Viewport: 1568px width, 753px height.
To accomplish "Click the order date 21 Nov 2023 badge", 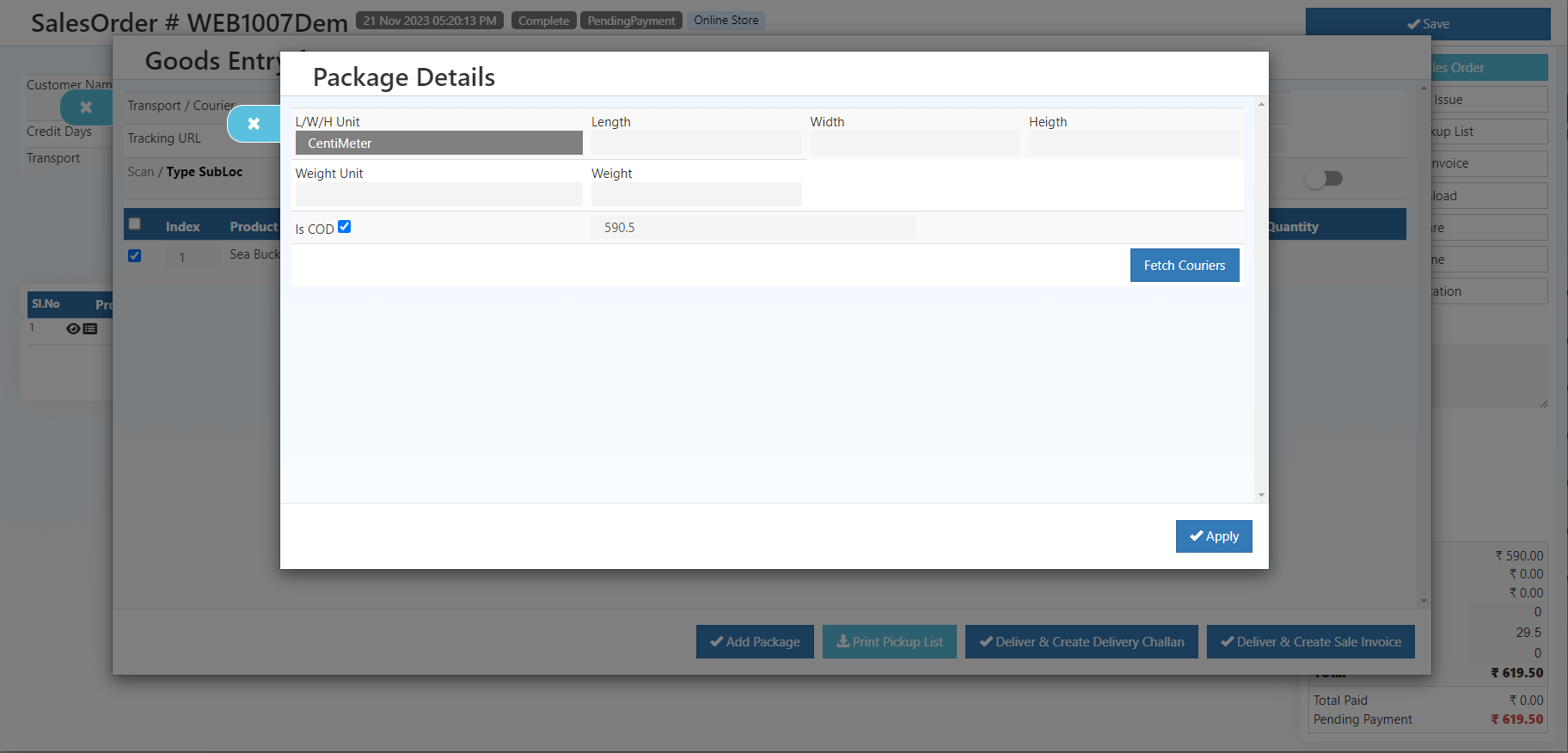I will coord(430,21).
